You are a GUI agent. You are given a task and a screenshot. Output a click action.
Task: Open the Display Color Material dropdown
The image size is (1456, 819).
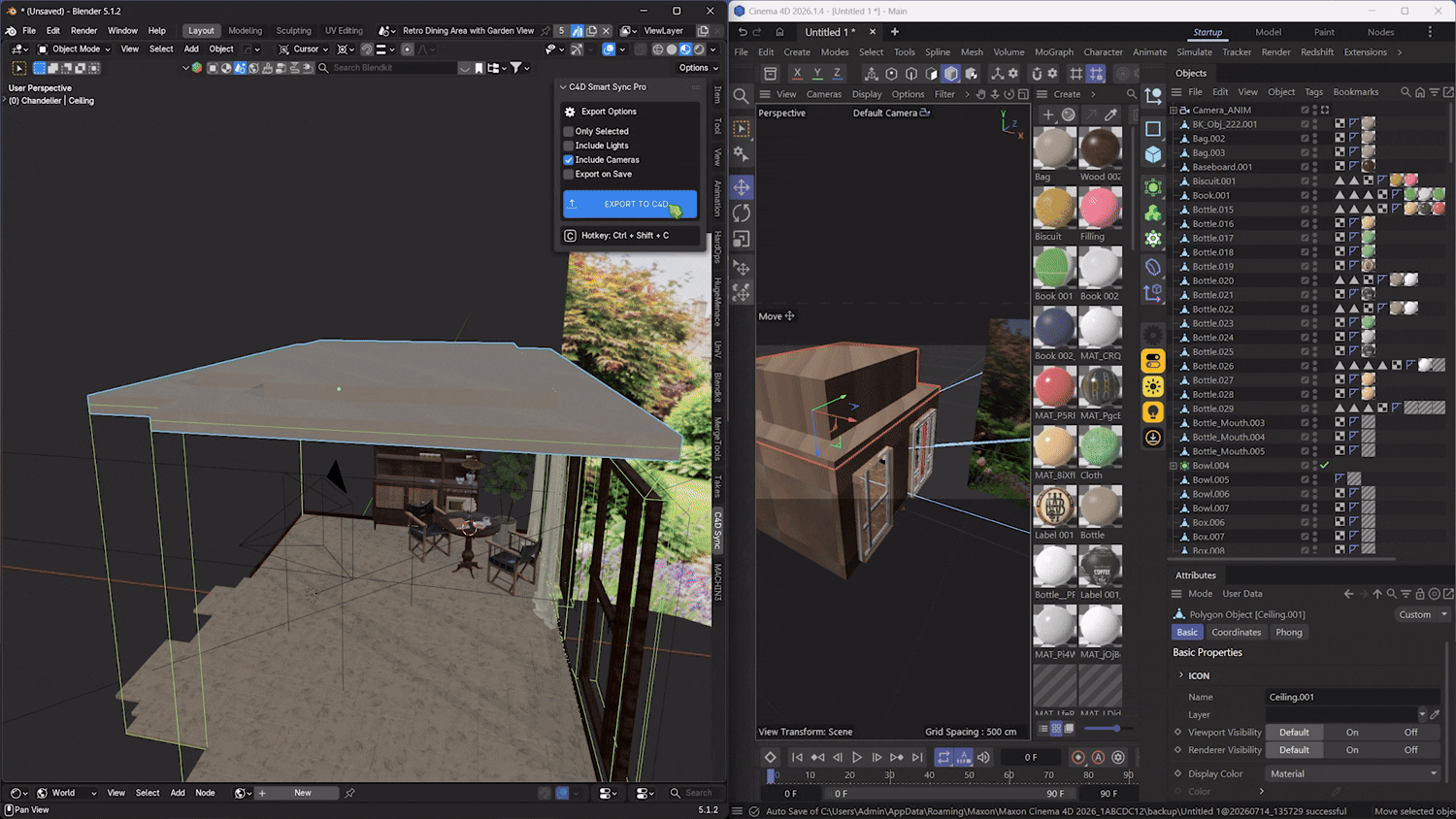point(1353,773)
